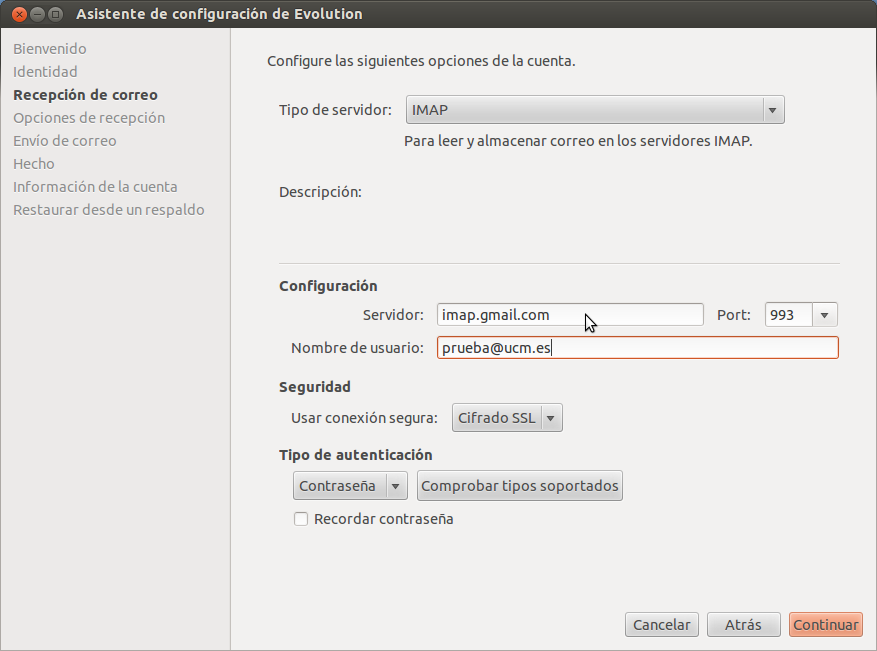Open the Contraseña authentication type dropdown
The width and height of the screenshot is (877, 651).
350,485
